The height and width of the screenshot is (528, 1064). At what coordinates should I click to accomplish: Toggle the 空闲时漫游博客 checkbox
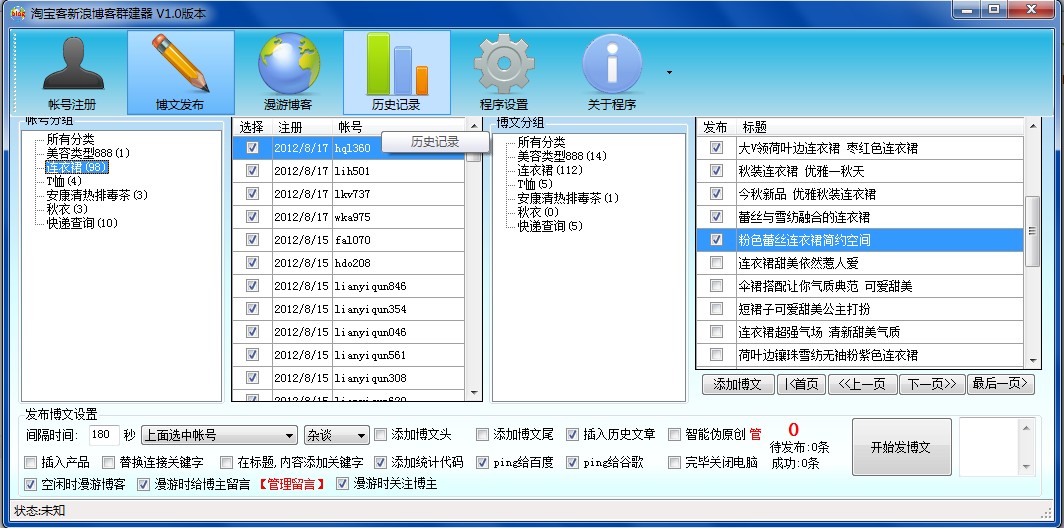pyautogui.click(x=30, y=484)
